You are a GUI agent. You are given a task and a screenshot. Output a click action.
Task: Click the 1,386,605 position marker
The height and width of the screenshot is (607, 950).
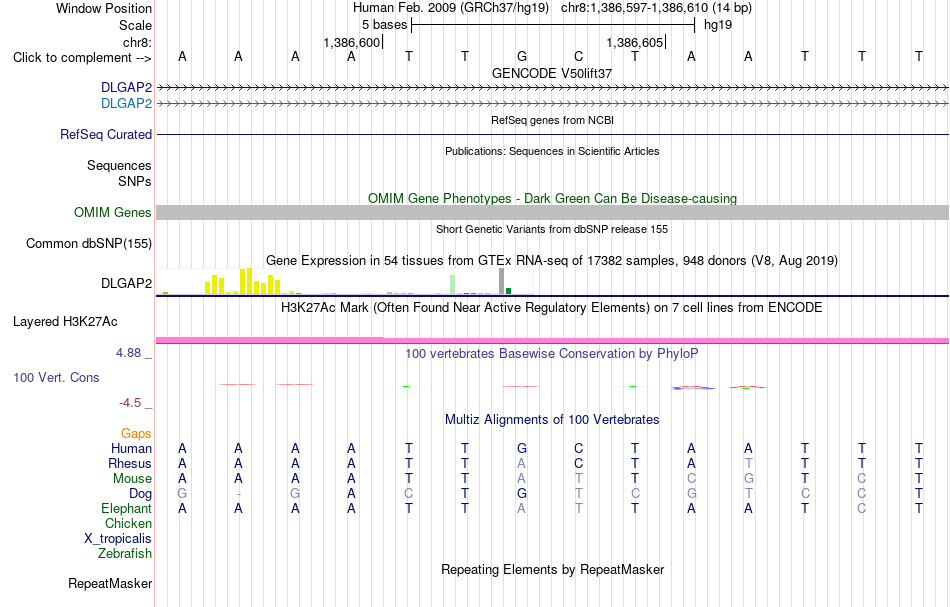(634, 42)
